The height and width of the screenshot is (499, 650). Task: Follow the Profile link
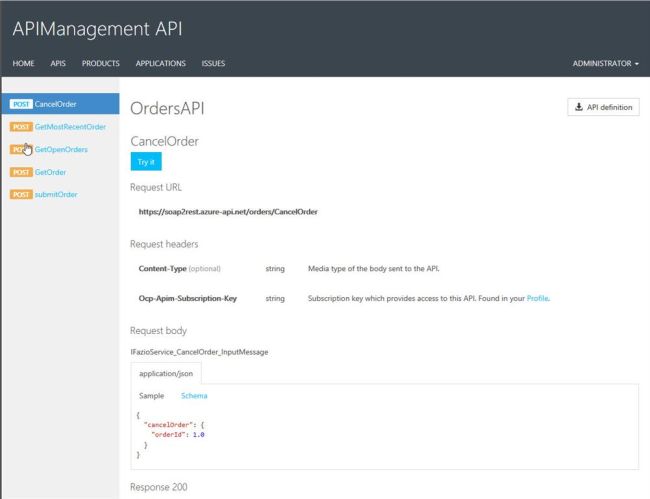click(x=538, y=298)
